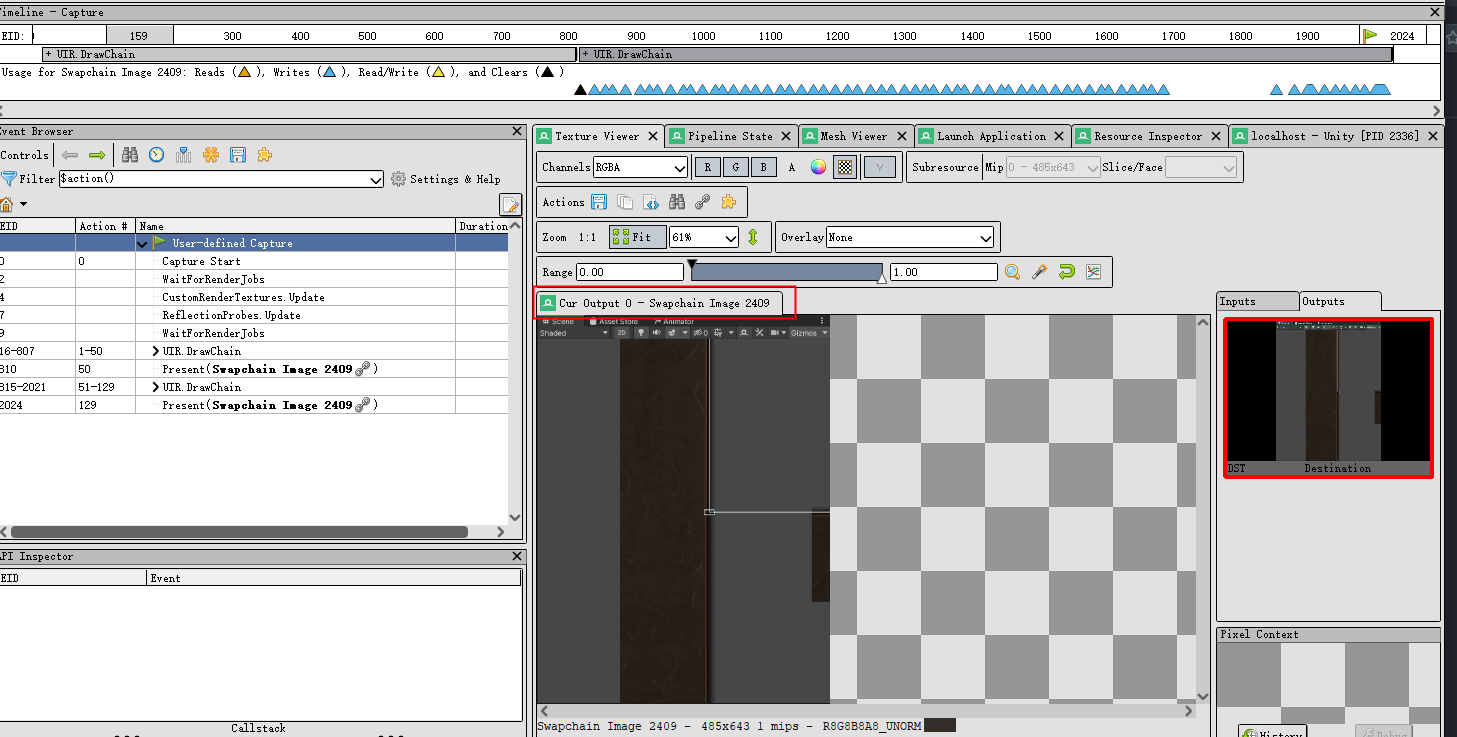Enable the checkerboard background toggle
Screen dimensions: 1457x737
point(845,167)
